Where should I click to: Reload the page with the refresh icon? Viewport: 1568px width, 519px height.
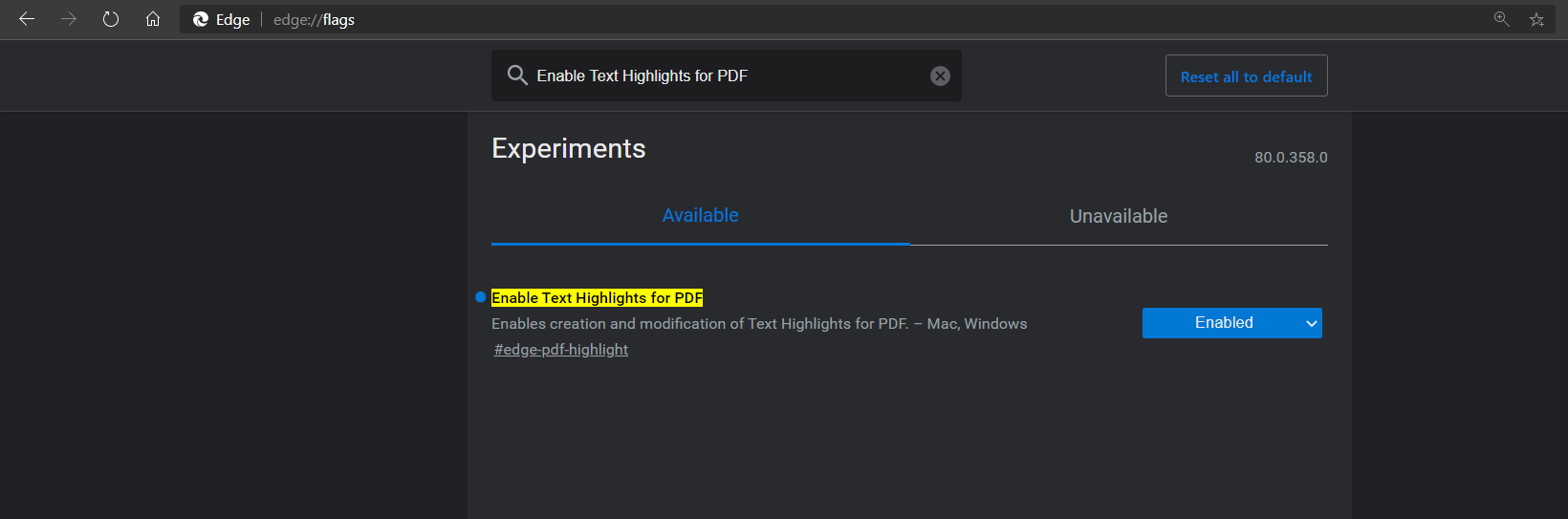(111, 19)
